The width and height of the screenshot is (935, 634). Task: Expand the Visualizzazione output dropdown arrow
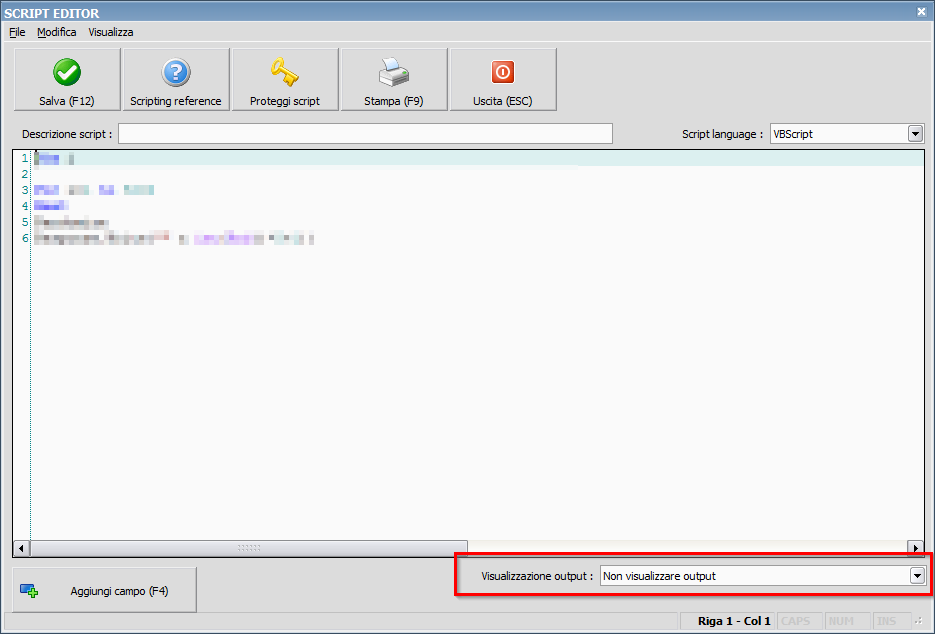[917, 576]
